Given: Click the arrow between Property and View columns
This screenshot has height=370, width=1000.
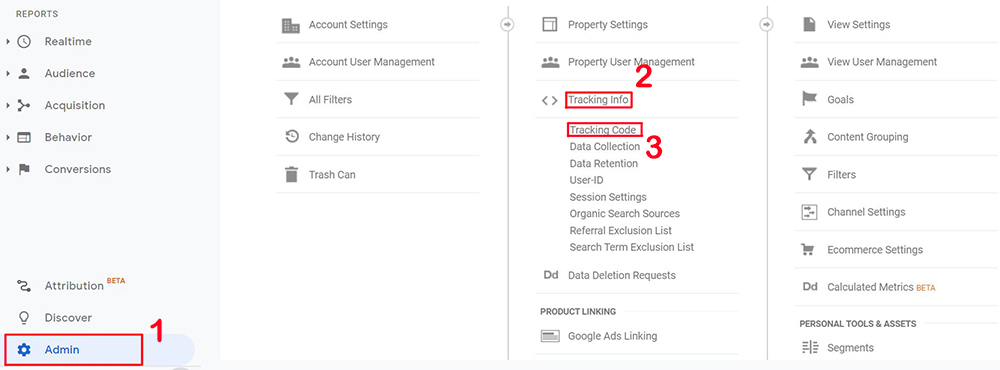Looking at the screenshot, I should coord(767,25).
